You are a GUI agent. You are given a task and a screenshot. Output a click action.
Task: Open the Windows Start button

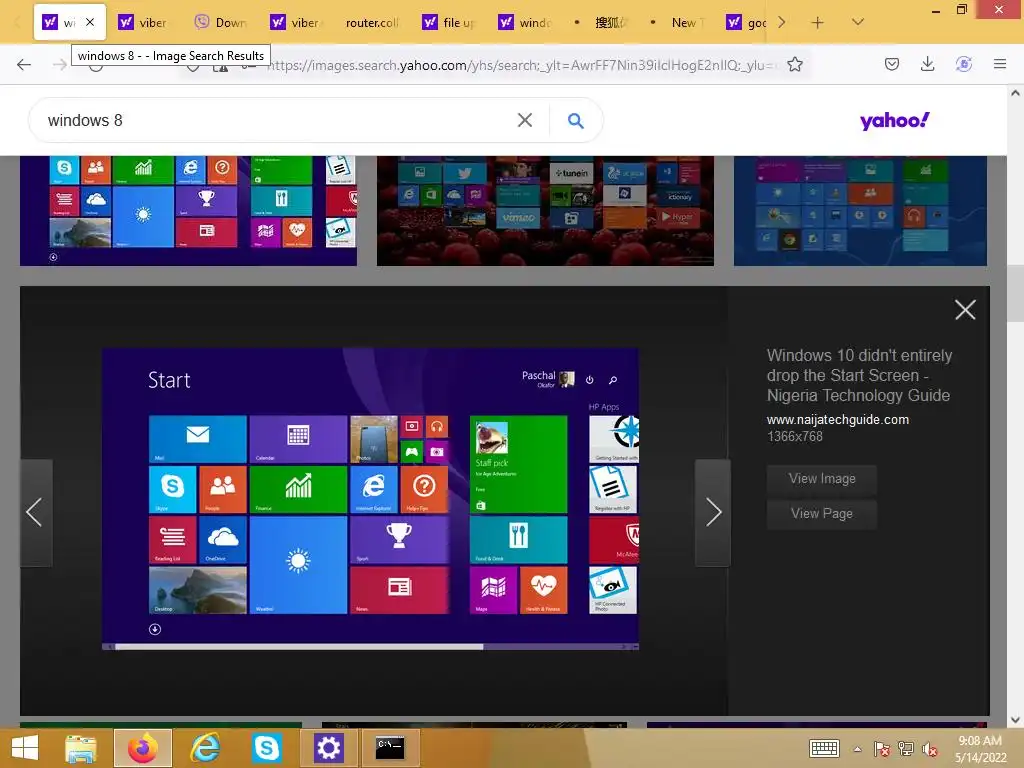point(25,748)
